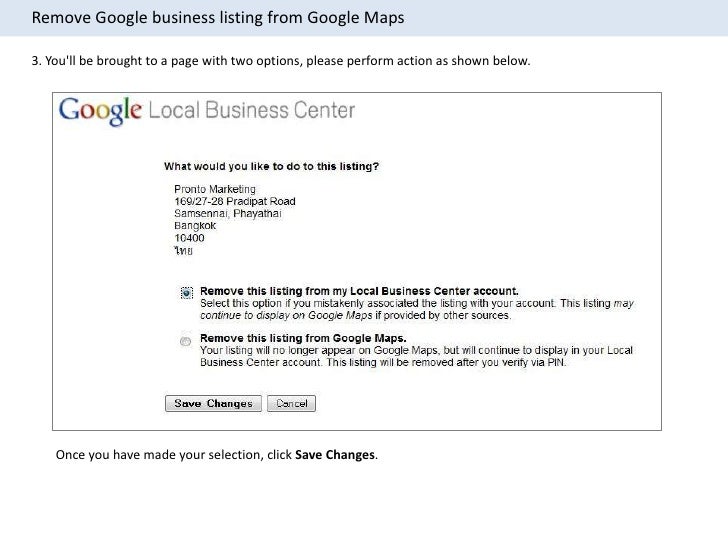
Task: Click 'Remove this listing from Google Maps' bold label
Action: point(303,338)
